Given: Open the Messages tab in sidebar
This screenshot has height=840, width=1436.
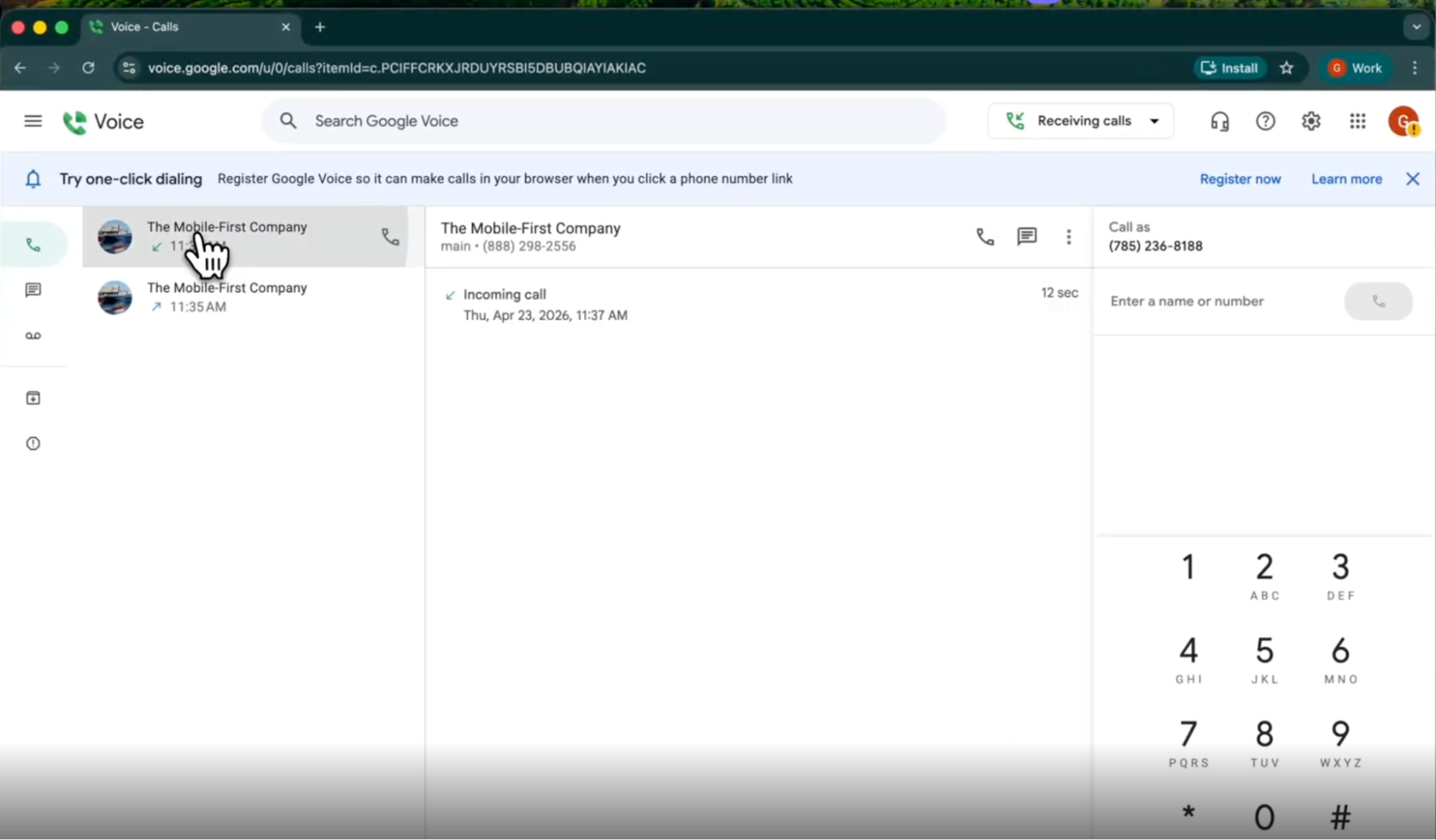Looking at the screenshot, I should tap(33, 290).
